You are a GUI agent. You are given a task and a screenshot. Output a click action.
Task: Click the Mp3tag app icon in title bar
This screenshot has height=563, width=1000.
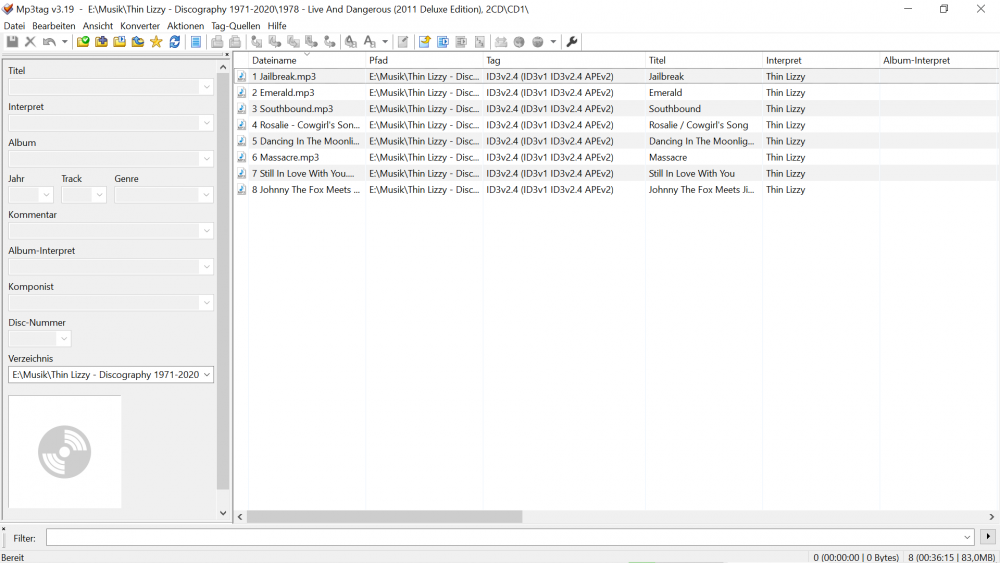[8, 9]
